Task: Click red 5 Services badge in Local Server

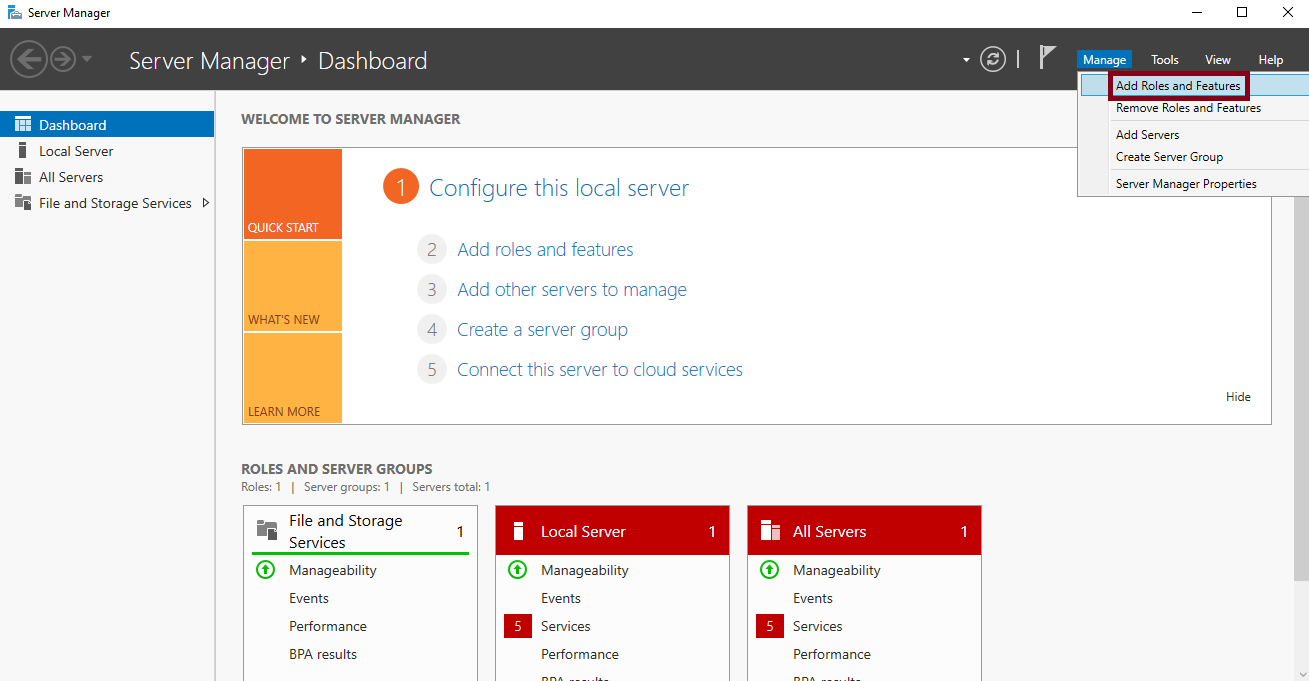Action: click(518, 626)
